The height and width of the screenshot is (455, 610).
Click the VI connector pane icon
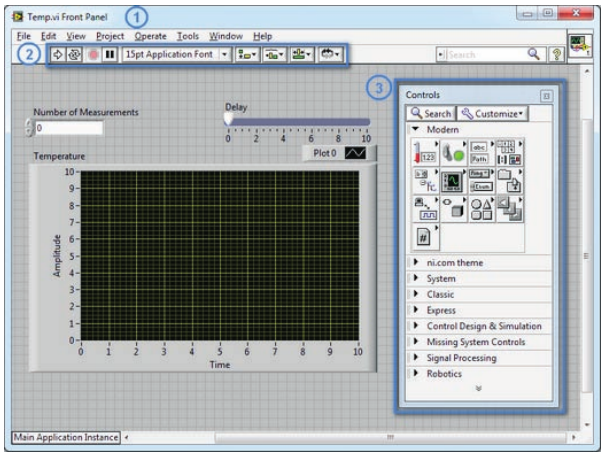[580, 46]
